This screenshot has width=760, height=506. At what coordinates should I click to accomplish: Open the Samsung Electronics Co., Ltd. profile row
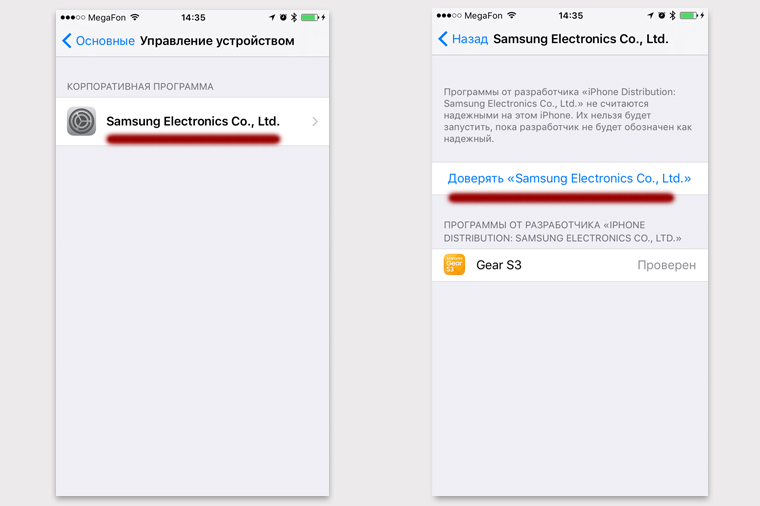click(x=192, y=121)
